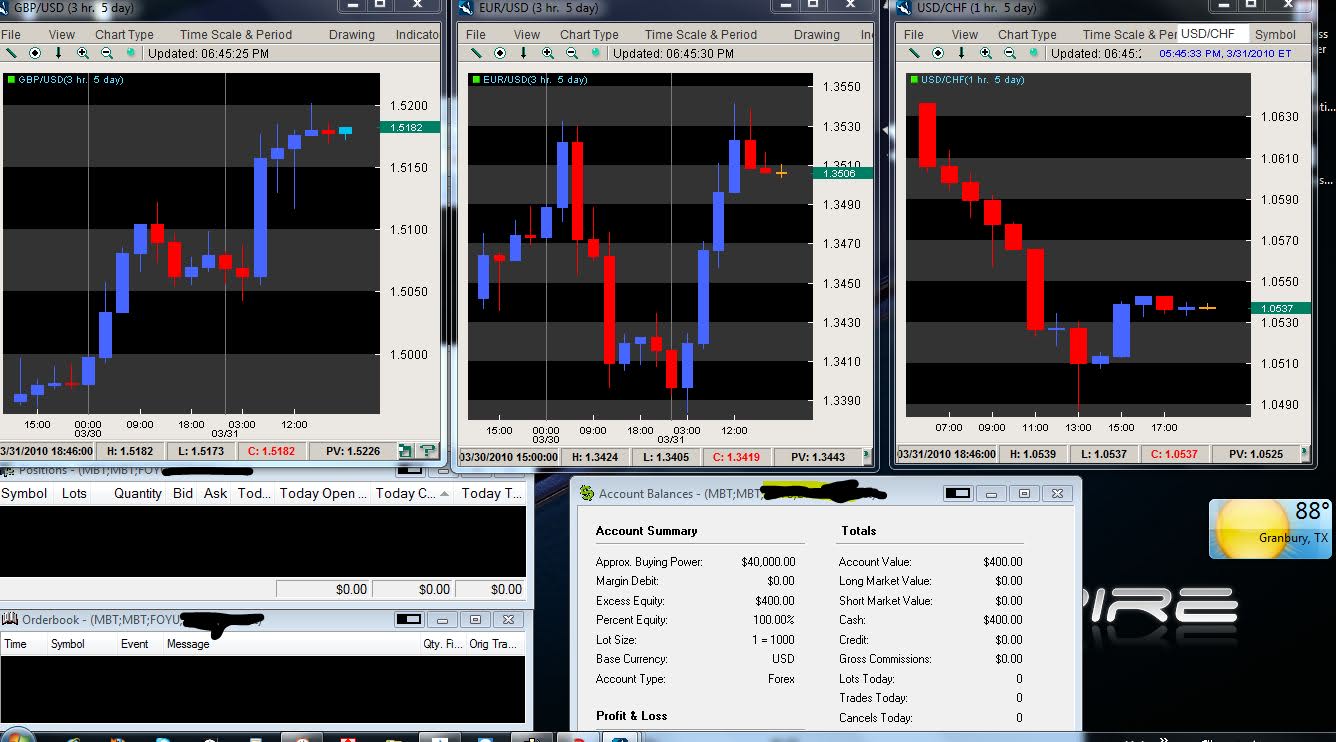Click the USD/CHF symbol input field
The width and height of the screenshot is (1336, 742).
coord(1212,34)
